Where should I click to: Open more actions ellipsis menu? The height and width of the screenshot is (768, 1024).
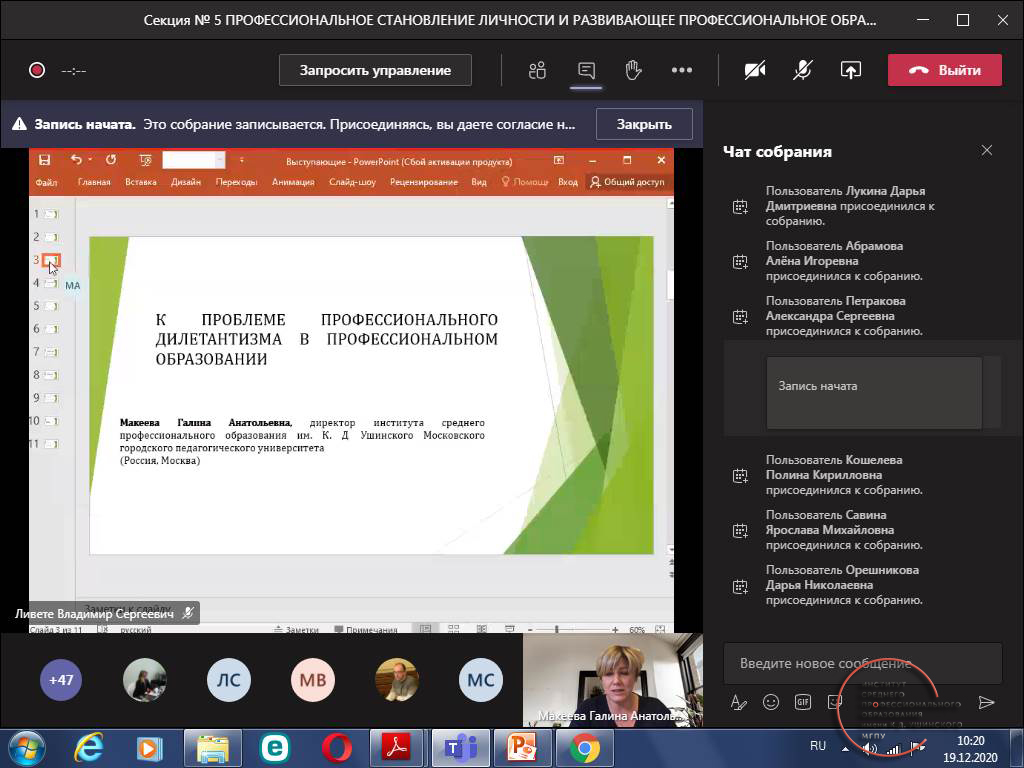682,70
